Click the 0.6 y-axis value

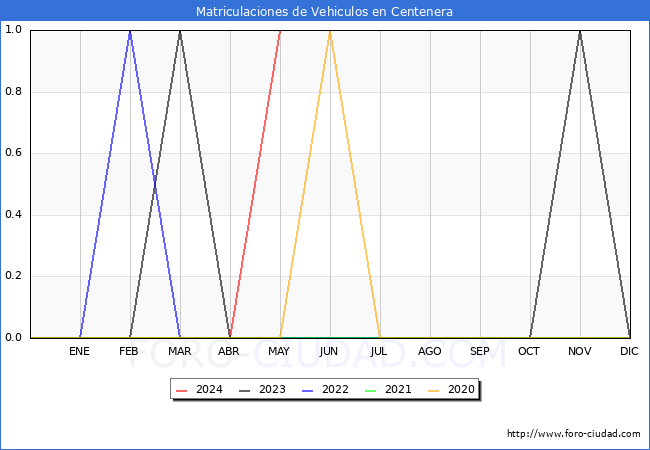[x=13, y=153]
